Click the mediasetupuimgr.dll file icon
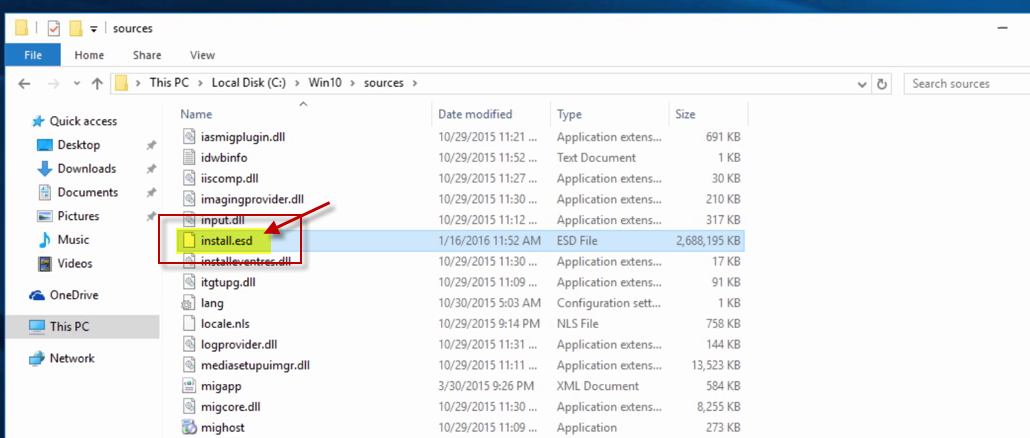This screenshot has width=1030, height=438. pos(189,365)
